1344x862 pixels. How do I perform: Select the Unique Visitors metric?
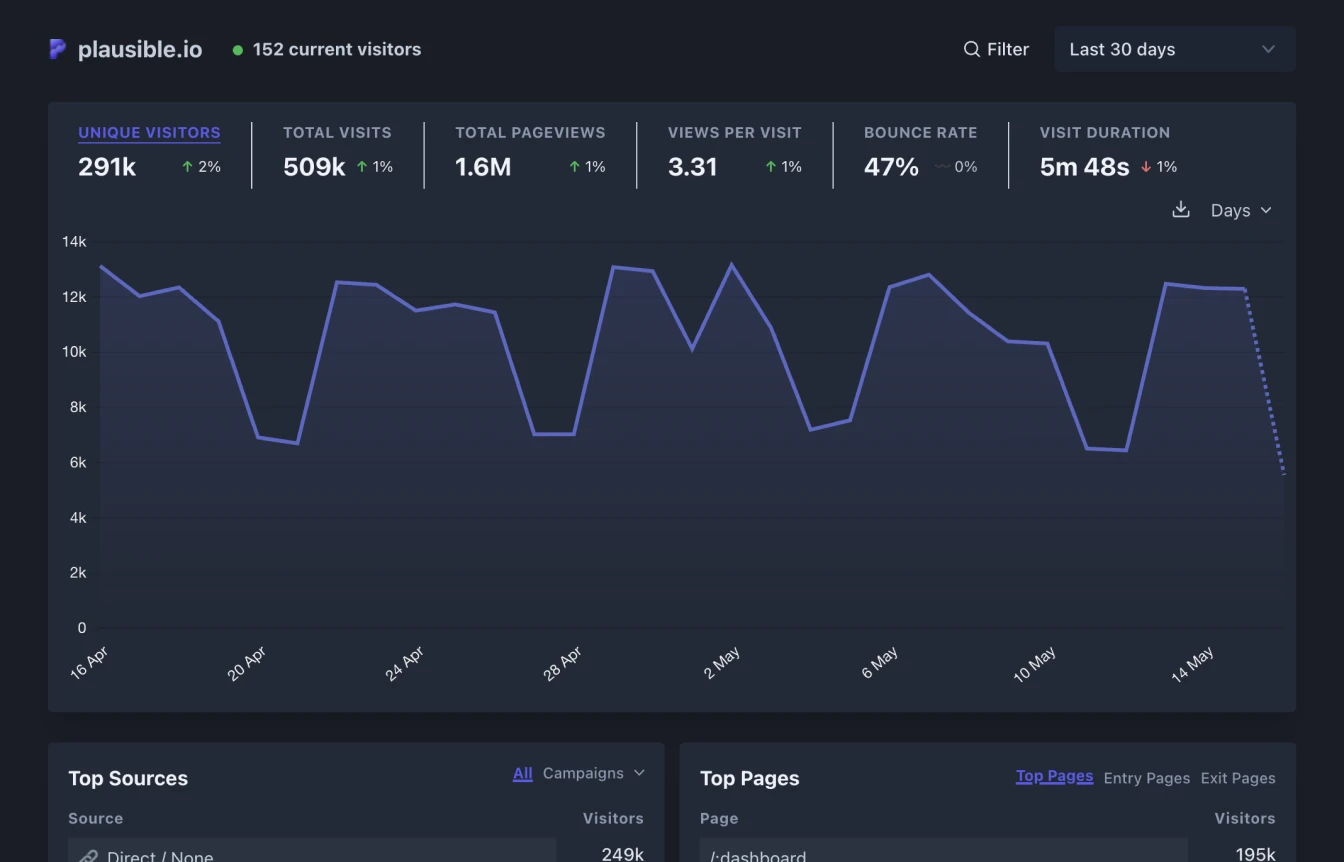149,132
